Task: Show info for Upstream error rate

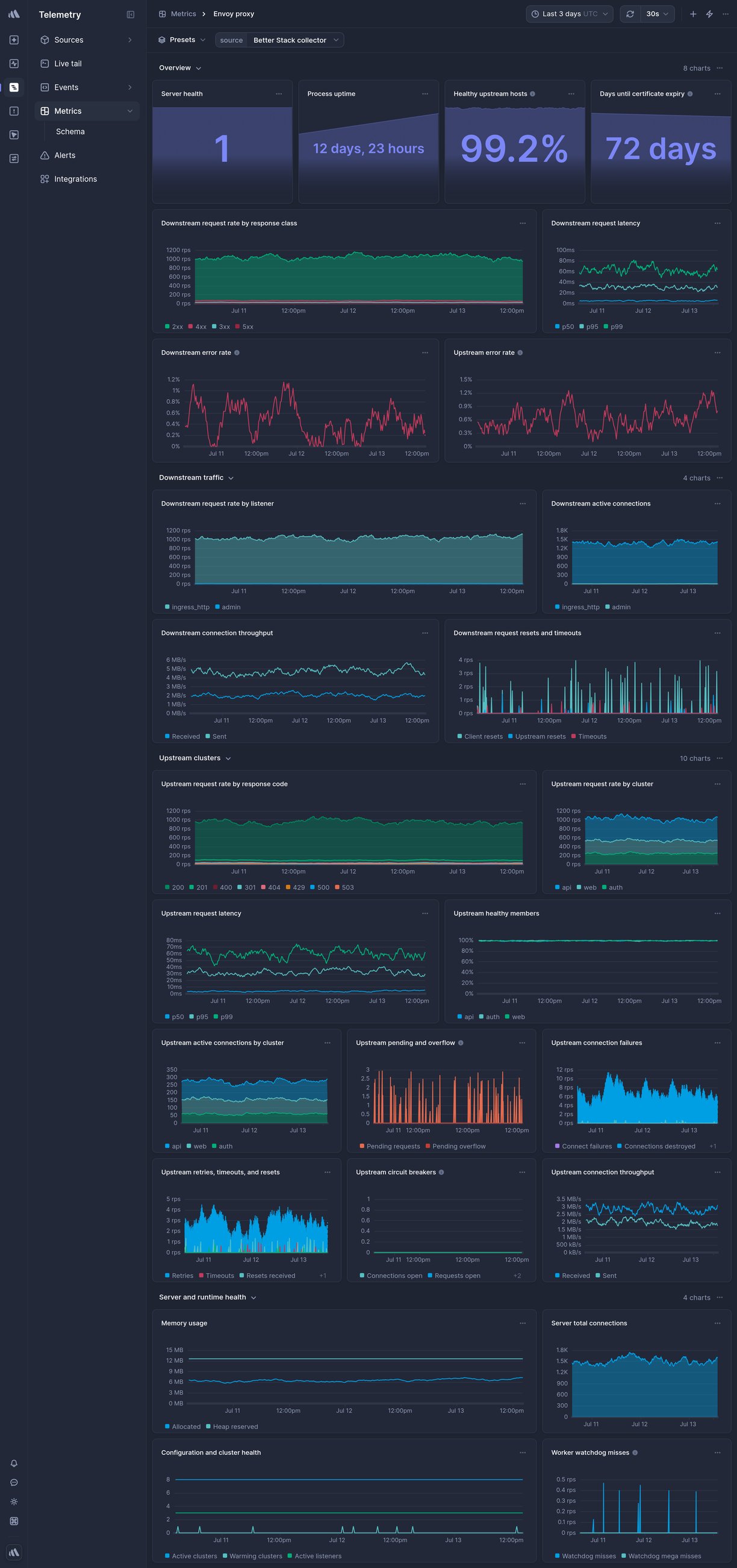Action: click(x=520, y=353)
